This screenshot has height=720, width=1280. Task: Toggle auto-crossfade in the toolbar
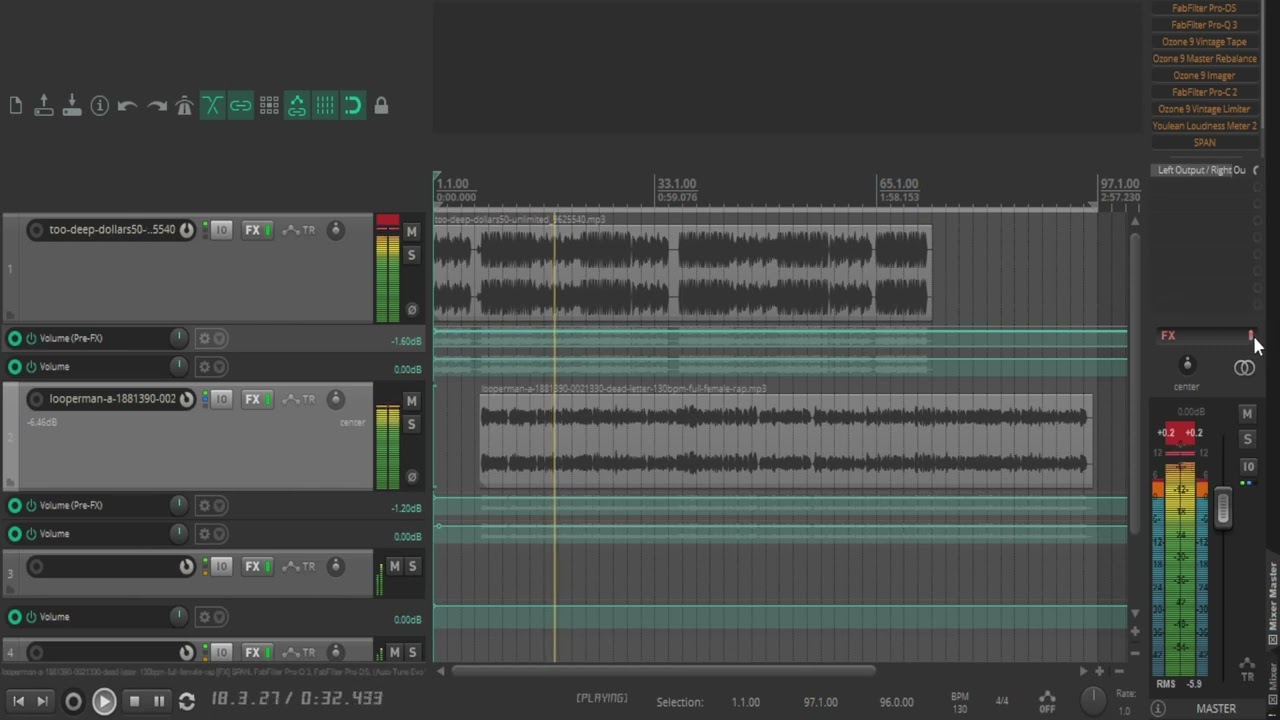coord(212,105)
